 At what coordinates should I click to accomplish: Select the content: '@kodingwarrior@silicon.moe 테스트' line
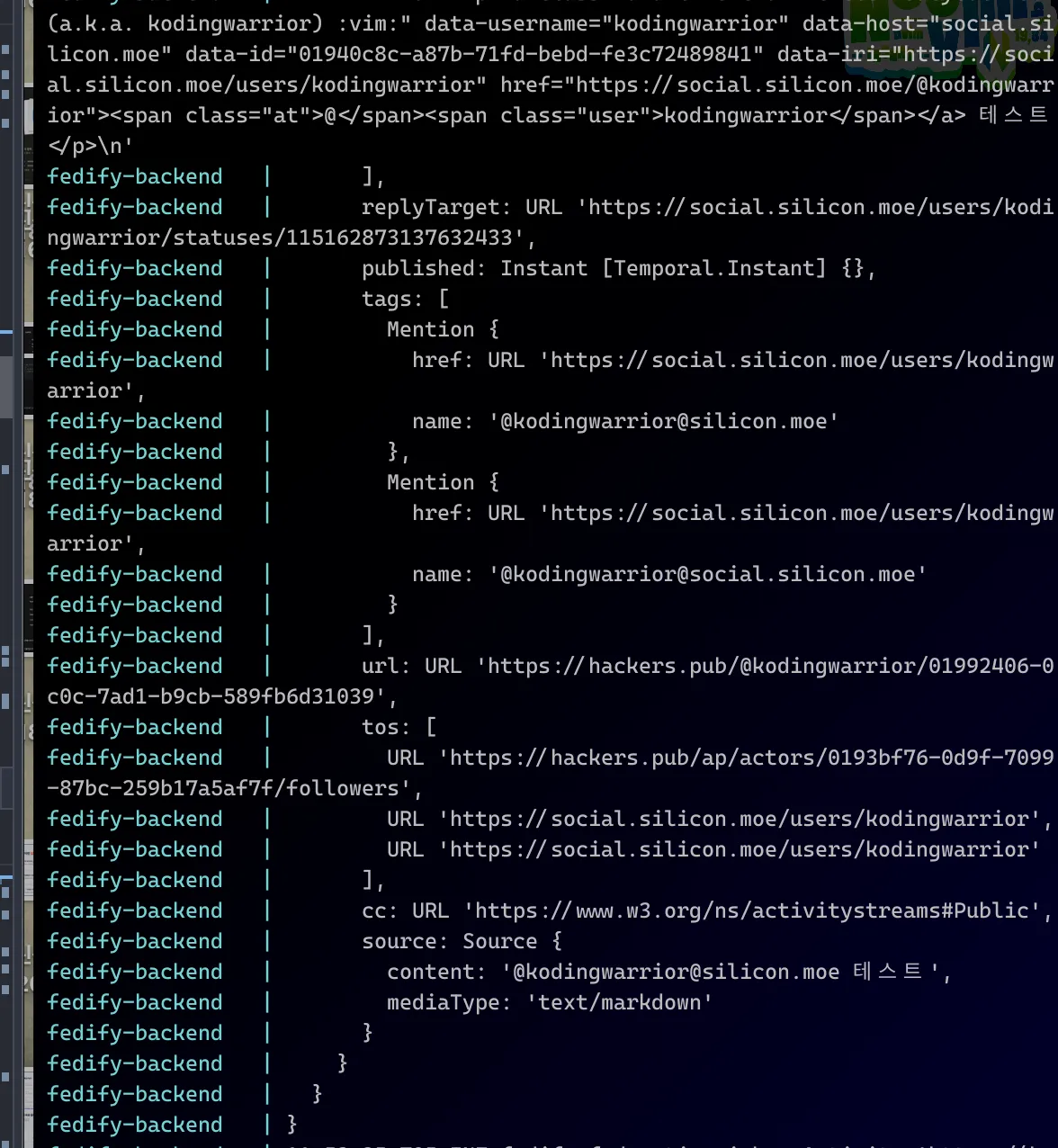pyautogui.click(x=668, y=972)
